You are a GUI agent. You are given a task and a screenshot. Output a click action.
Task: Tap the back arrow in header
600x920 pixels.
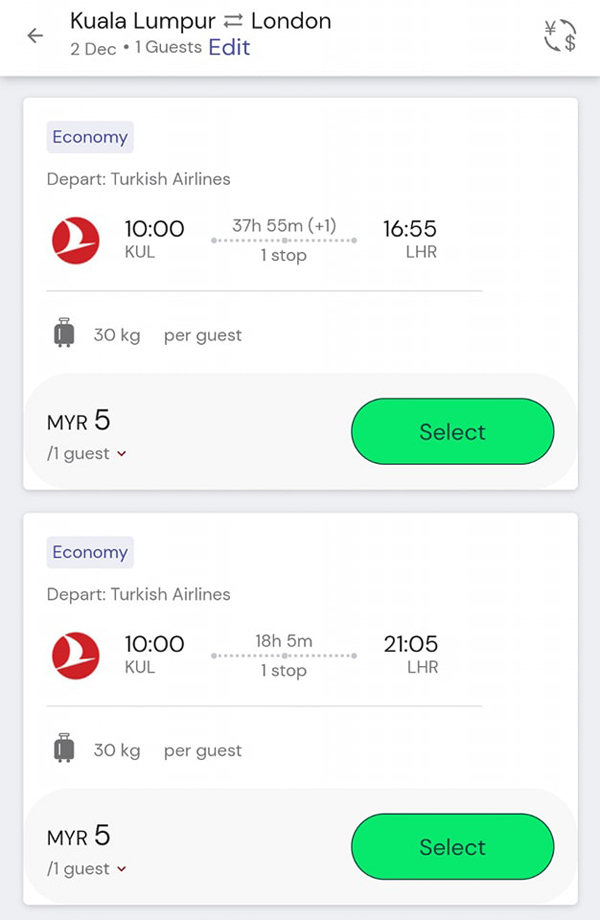click(x=36, y=36)
